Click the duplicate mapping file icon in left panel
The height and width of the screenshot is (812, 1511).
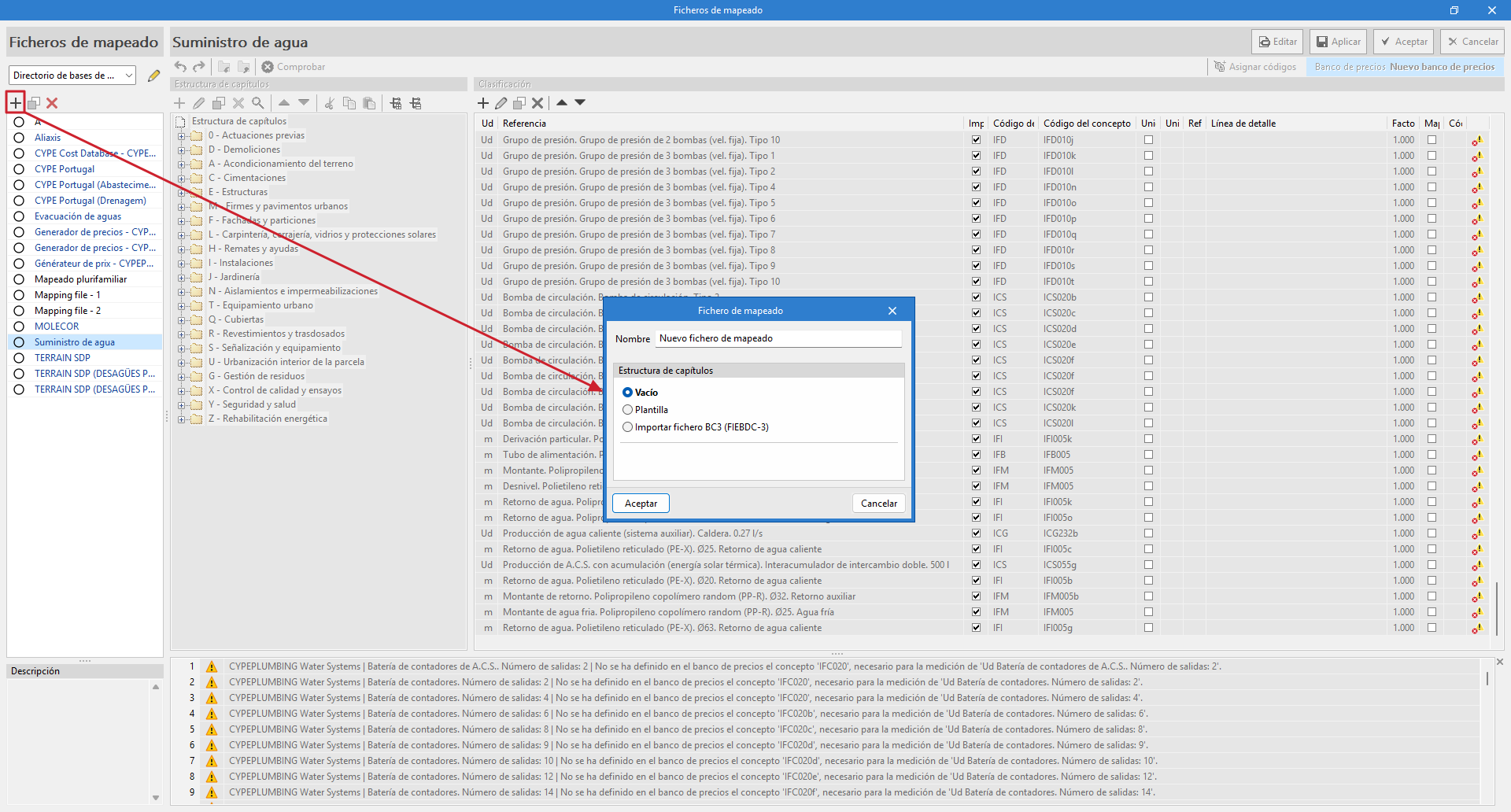pos(34,103)
